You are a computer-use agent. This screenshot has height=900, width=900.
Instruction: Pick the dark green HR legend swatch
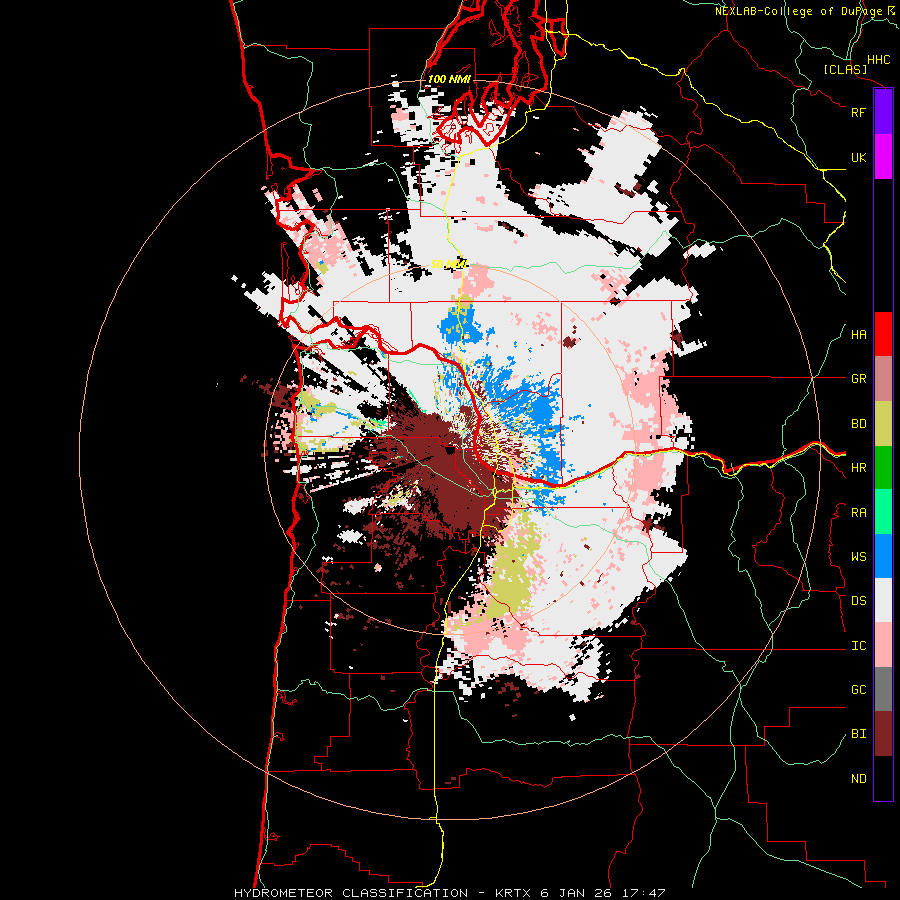coord(883,467)
